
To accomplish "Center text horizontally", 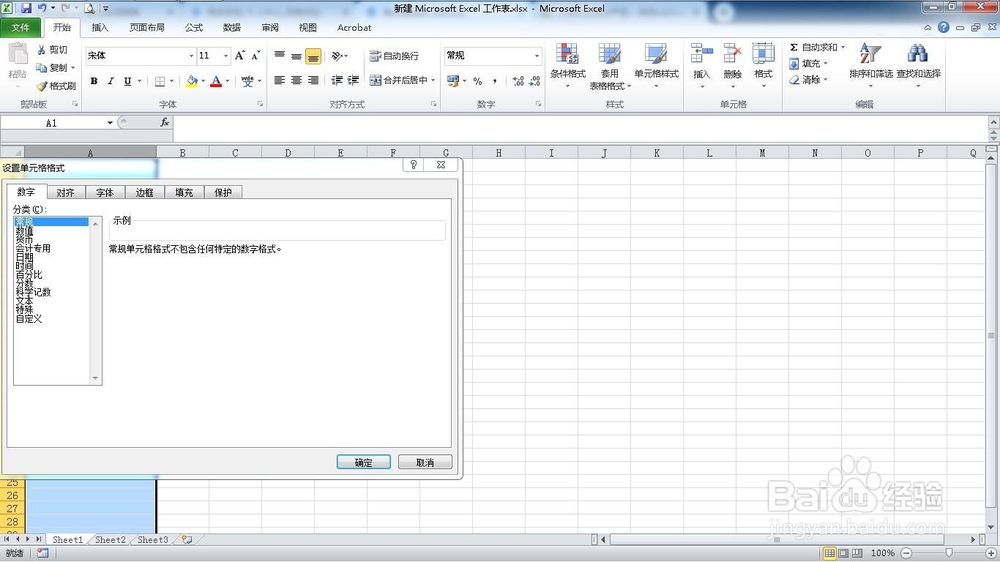I will [296, 80].
